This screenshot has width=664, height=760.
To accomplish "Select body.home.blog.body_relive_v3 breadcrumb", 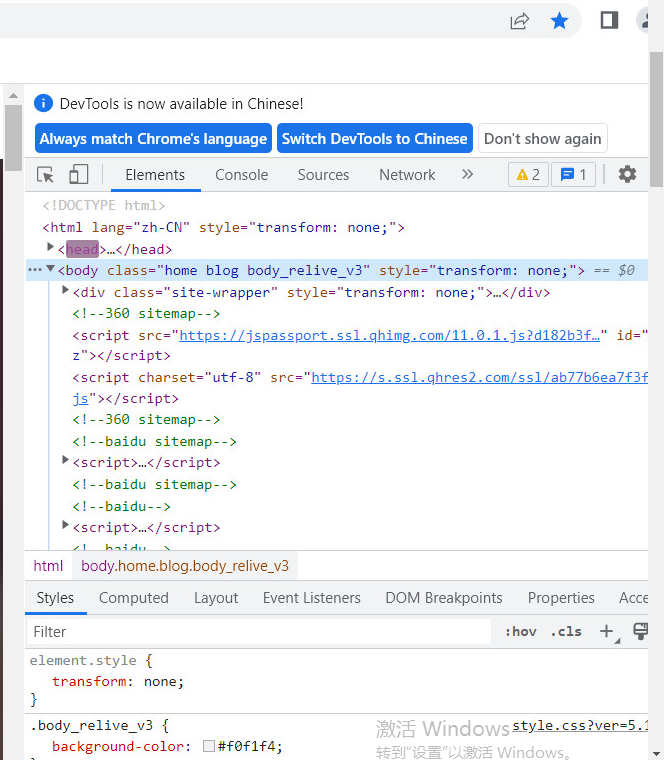I will pyautogui.click(x=185, y=566).
